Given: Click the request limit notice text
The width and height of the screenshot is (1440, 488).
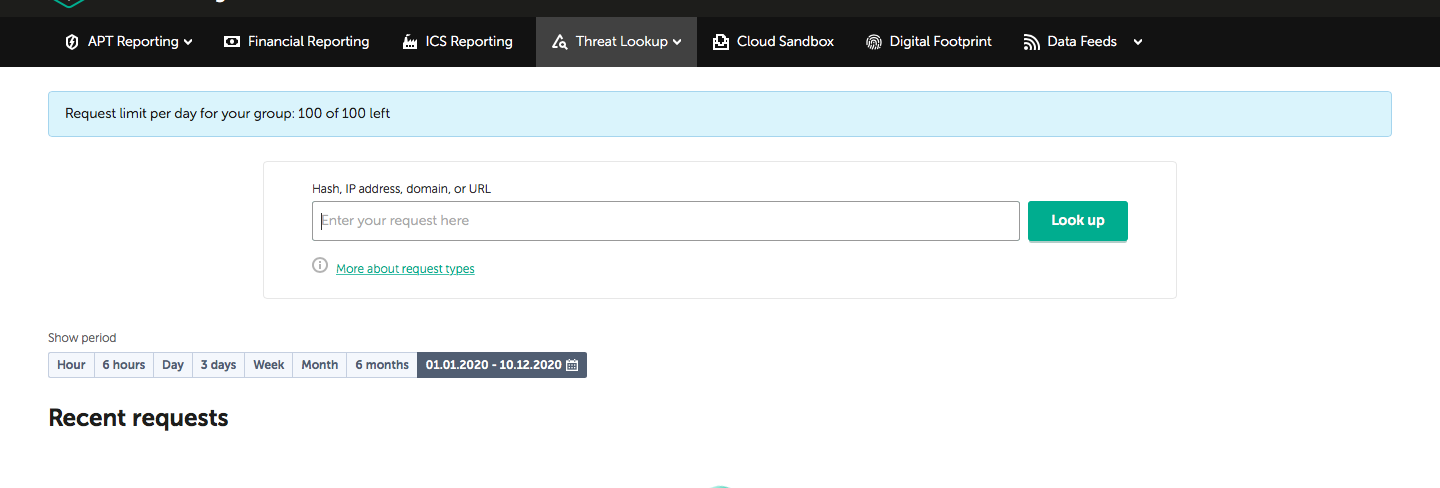Looking at the screenshot, I should [x=228, y=114].
